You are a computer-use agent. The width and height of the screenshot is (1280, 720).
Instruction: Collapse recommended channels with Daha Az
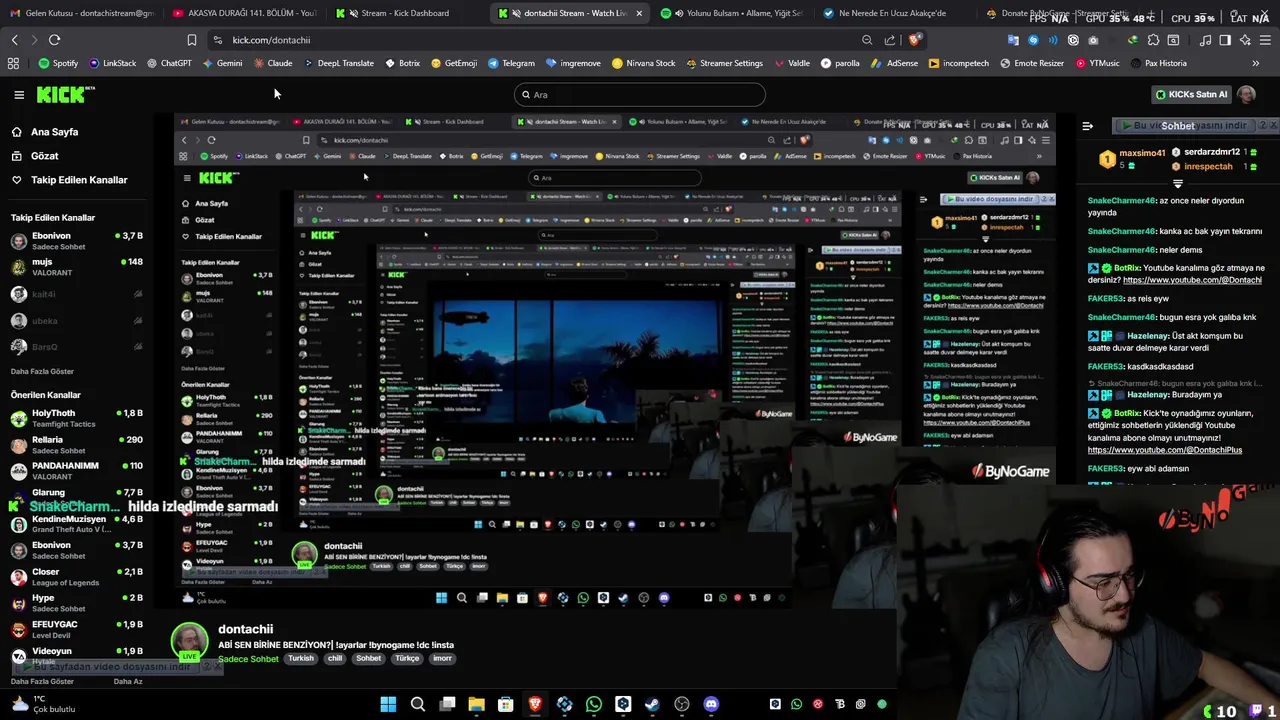point(128,681)
